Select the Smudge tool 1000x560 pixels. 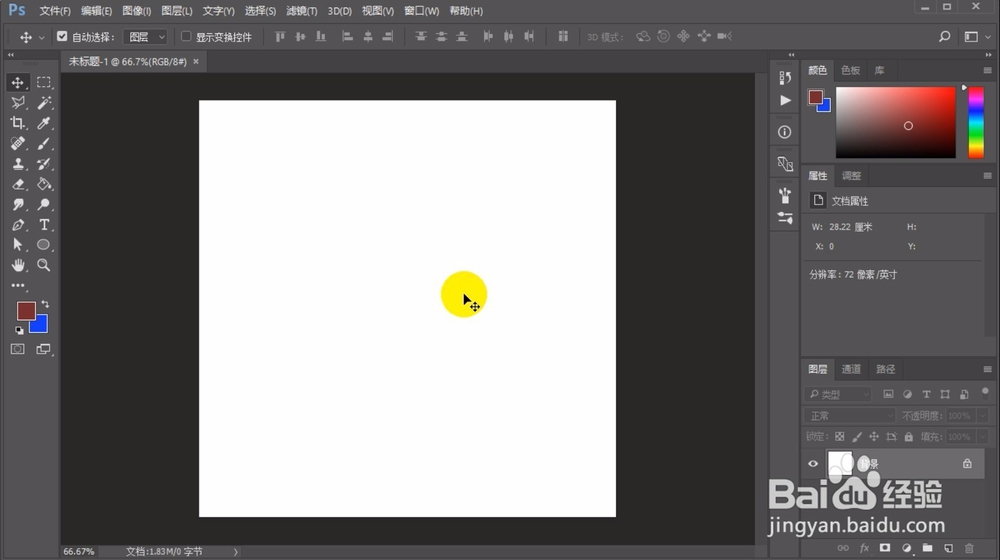click(x=18, y=204)
